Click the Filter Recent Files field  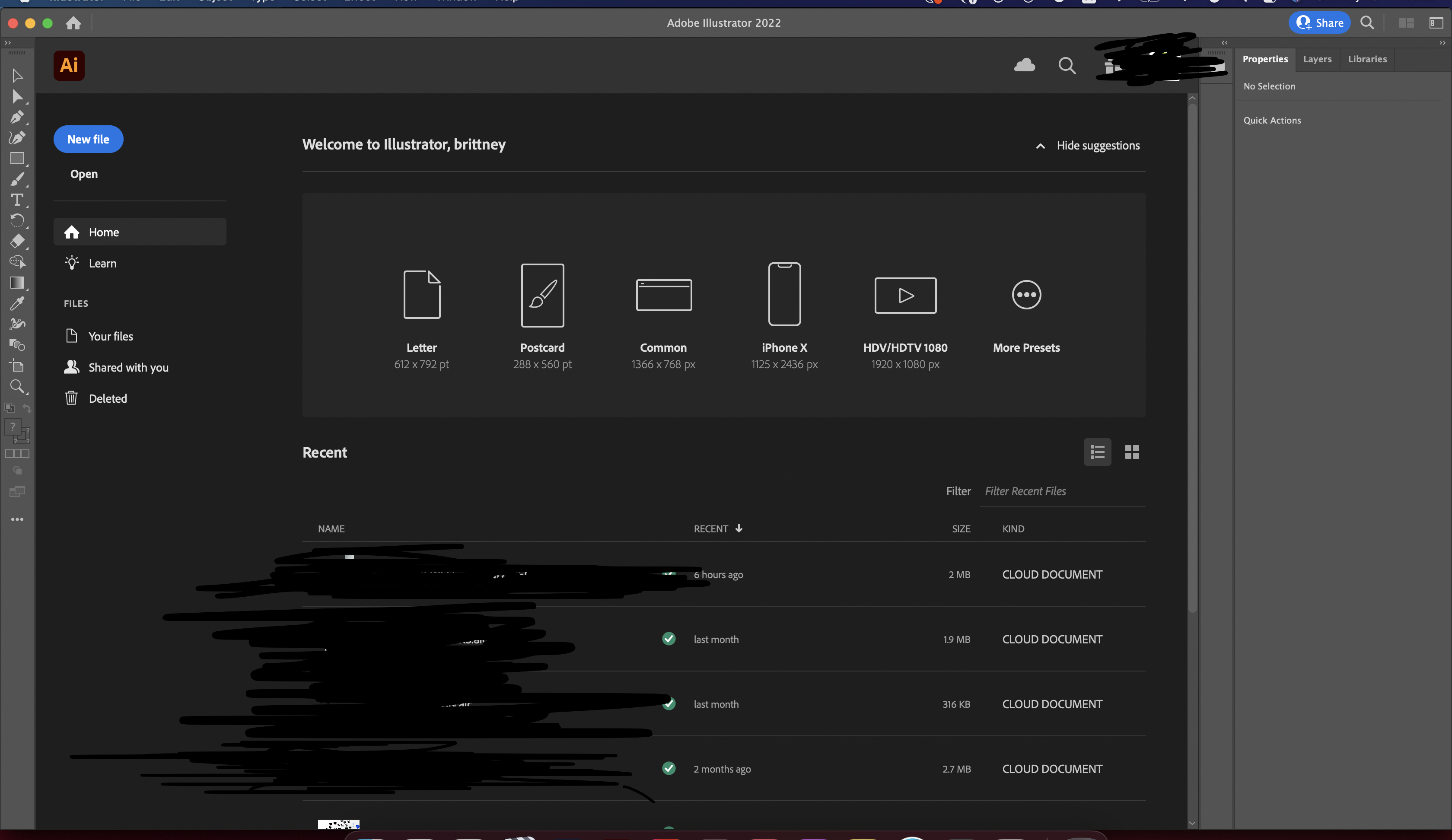coord(1063,491)
